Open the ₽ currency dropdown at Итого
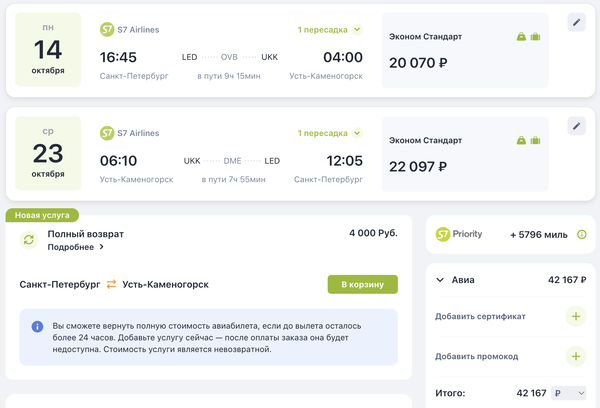This screenshot has width=600, height=408. click(569, 393)
